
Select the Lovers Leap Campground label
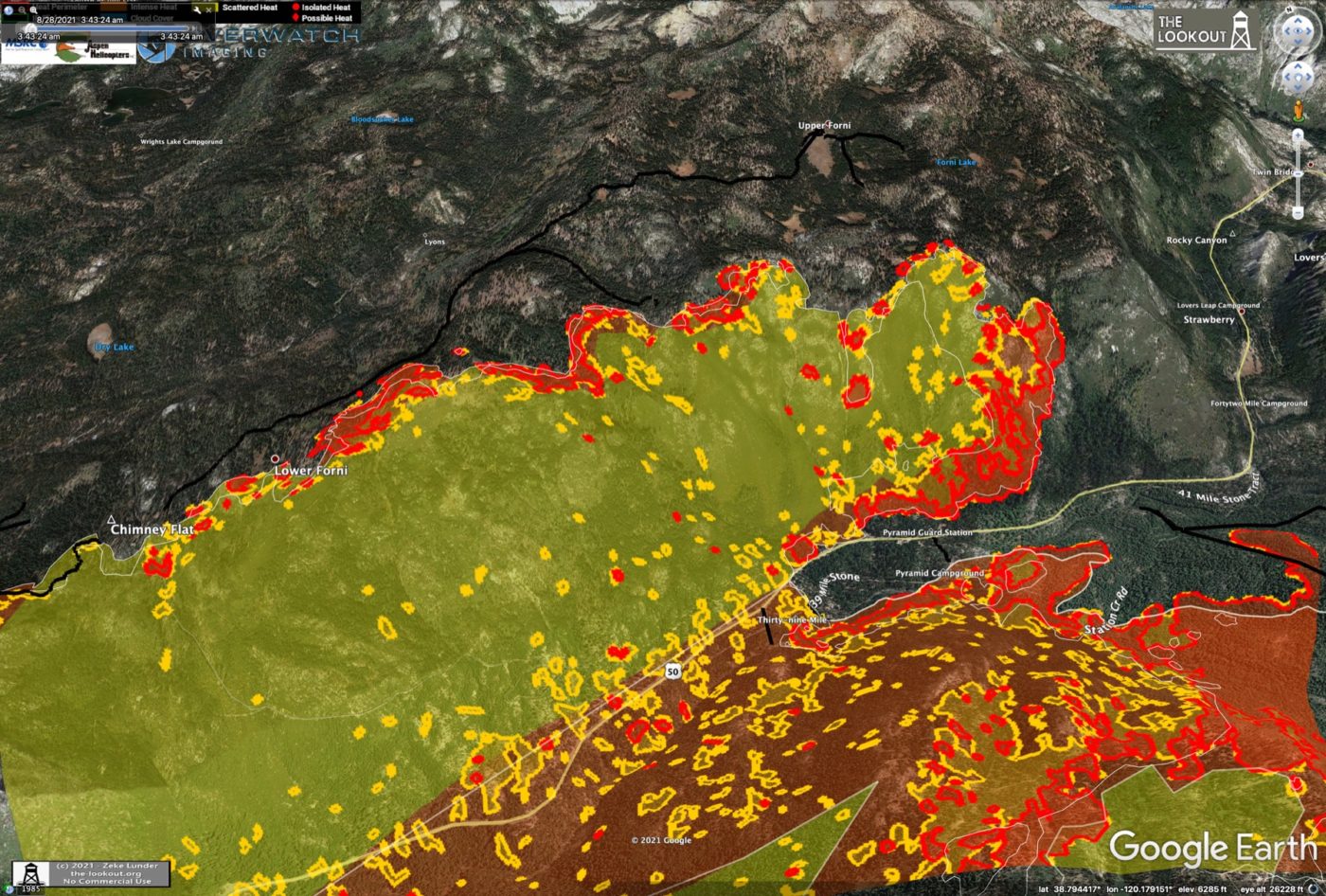1218,306
